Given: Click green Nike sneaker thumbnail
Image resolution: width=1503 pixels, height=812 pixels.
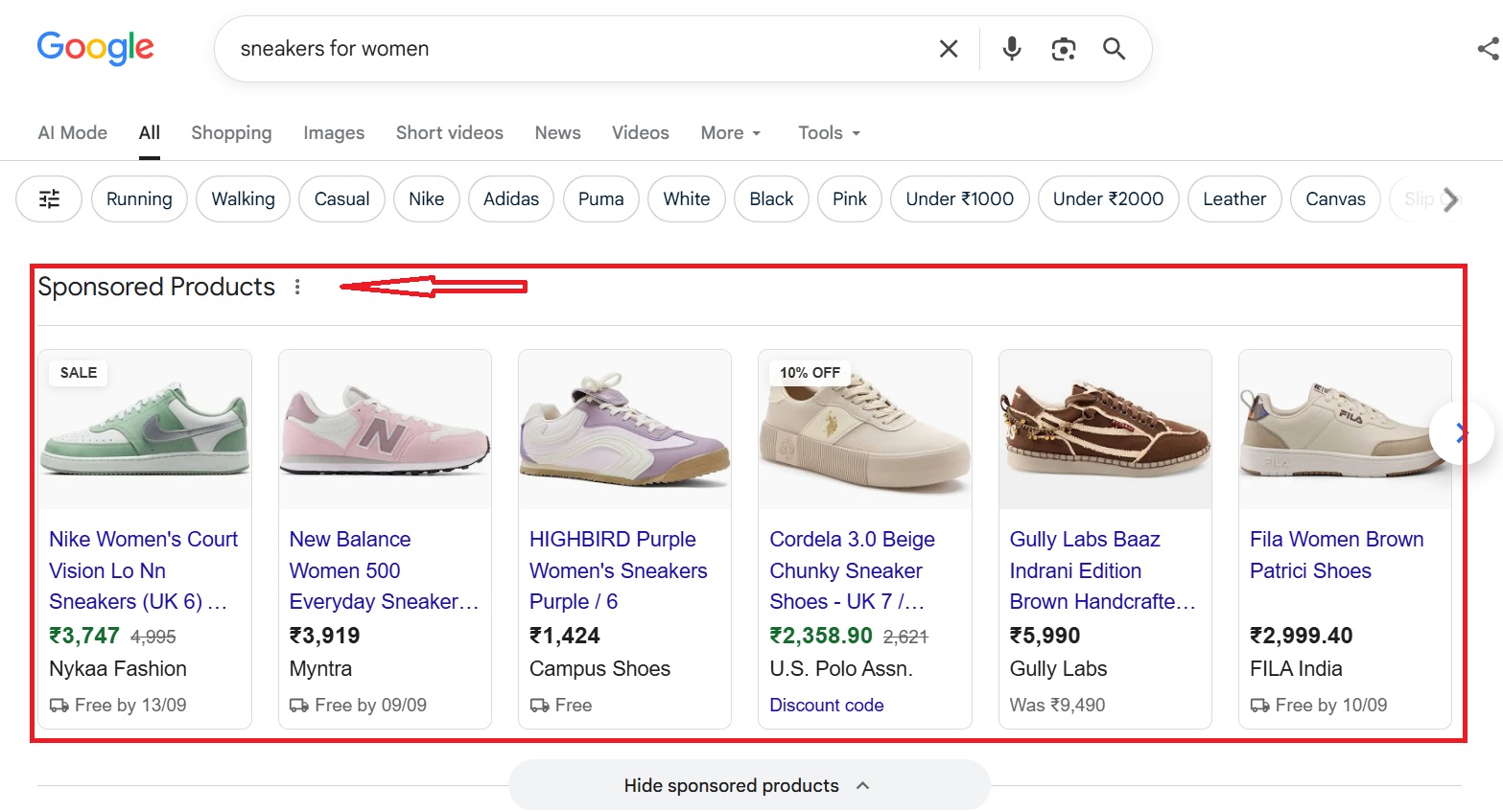Looking at the screenshot, I should (x=145, y=429).
